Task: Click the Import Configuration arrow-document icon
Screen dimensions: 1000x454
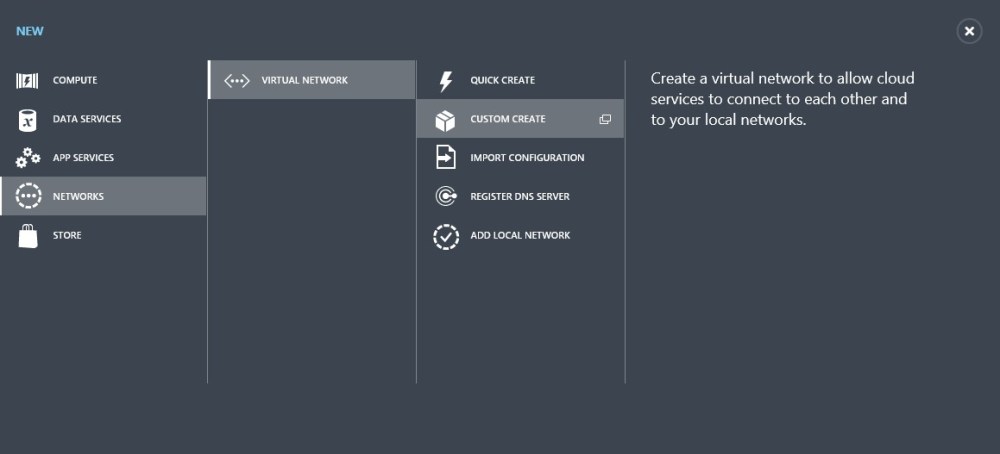Action: [x=446, y=157]
